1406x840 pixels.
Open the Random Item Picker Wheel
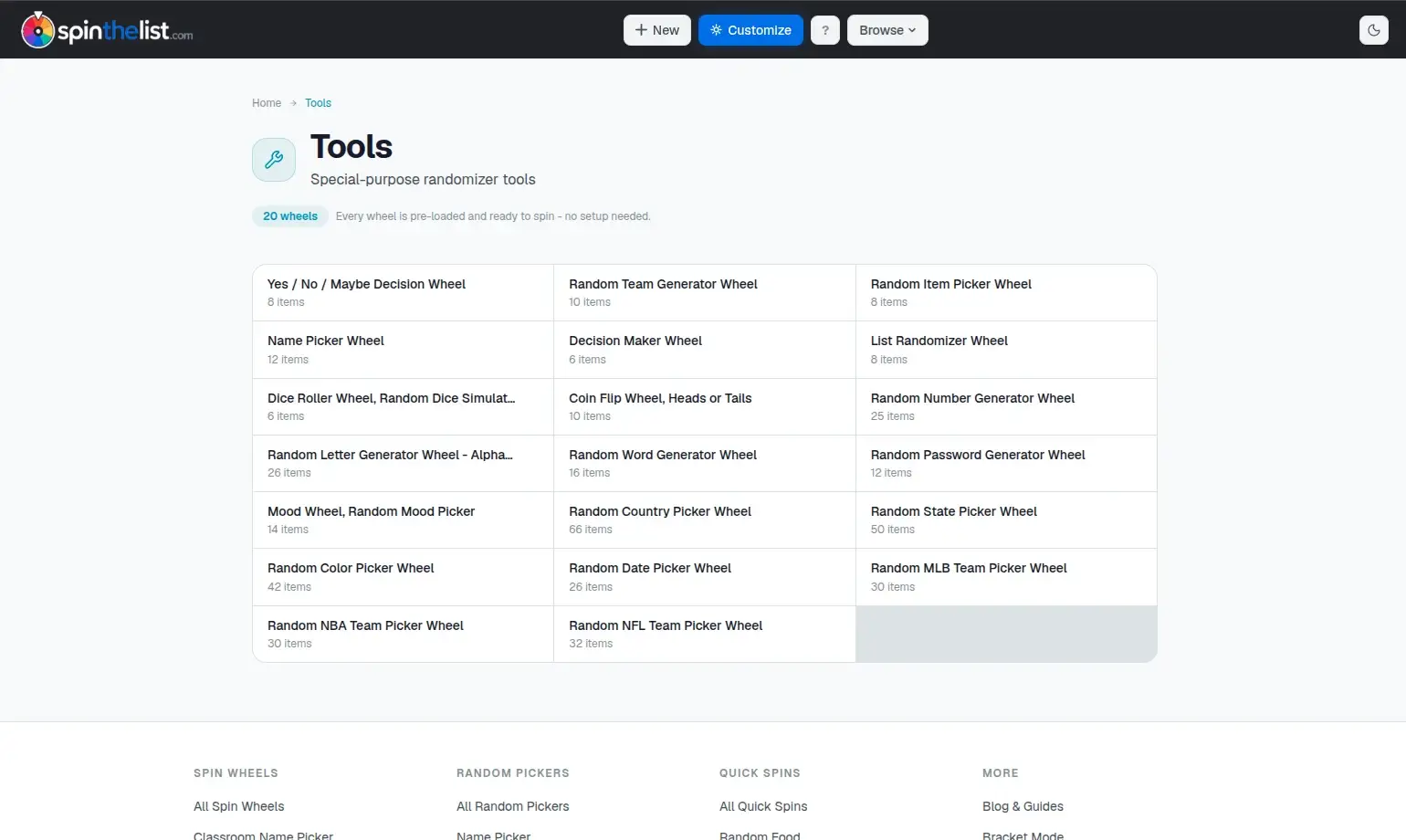tap(1006, 293)
